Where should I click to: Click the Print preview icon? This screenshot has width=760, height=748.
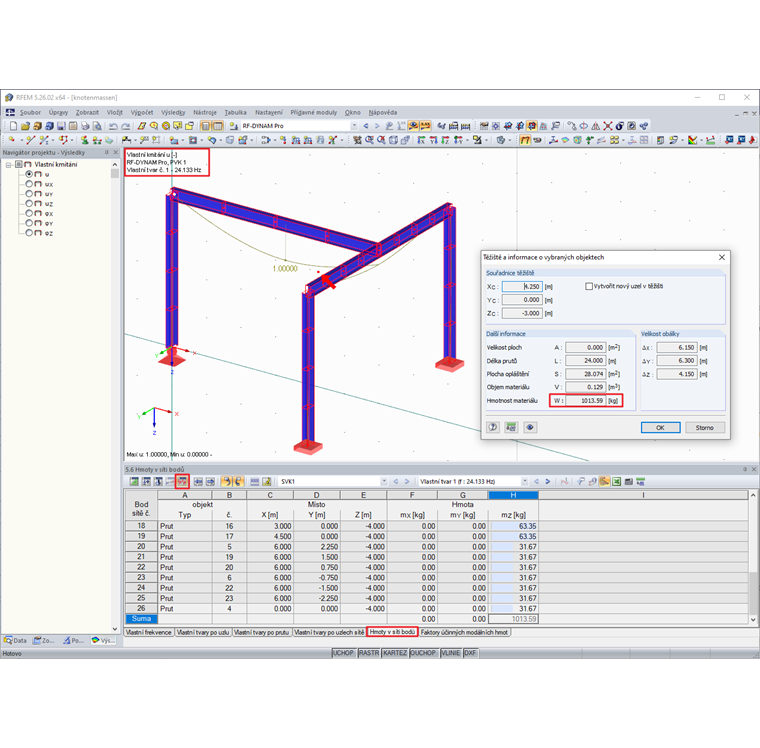[x=97, y=126]
